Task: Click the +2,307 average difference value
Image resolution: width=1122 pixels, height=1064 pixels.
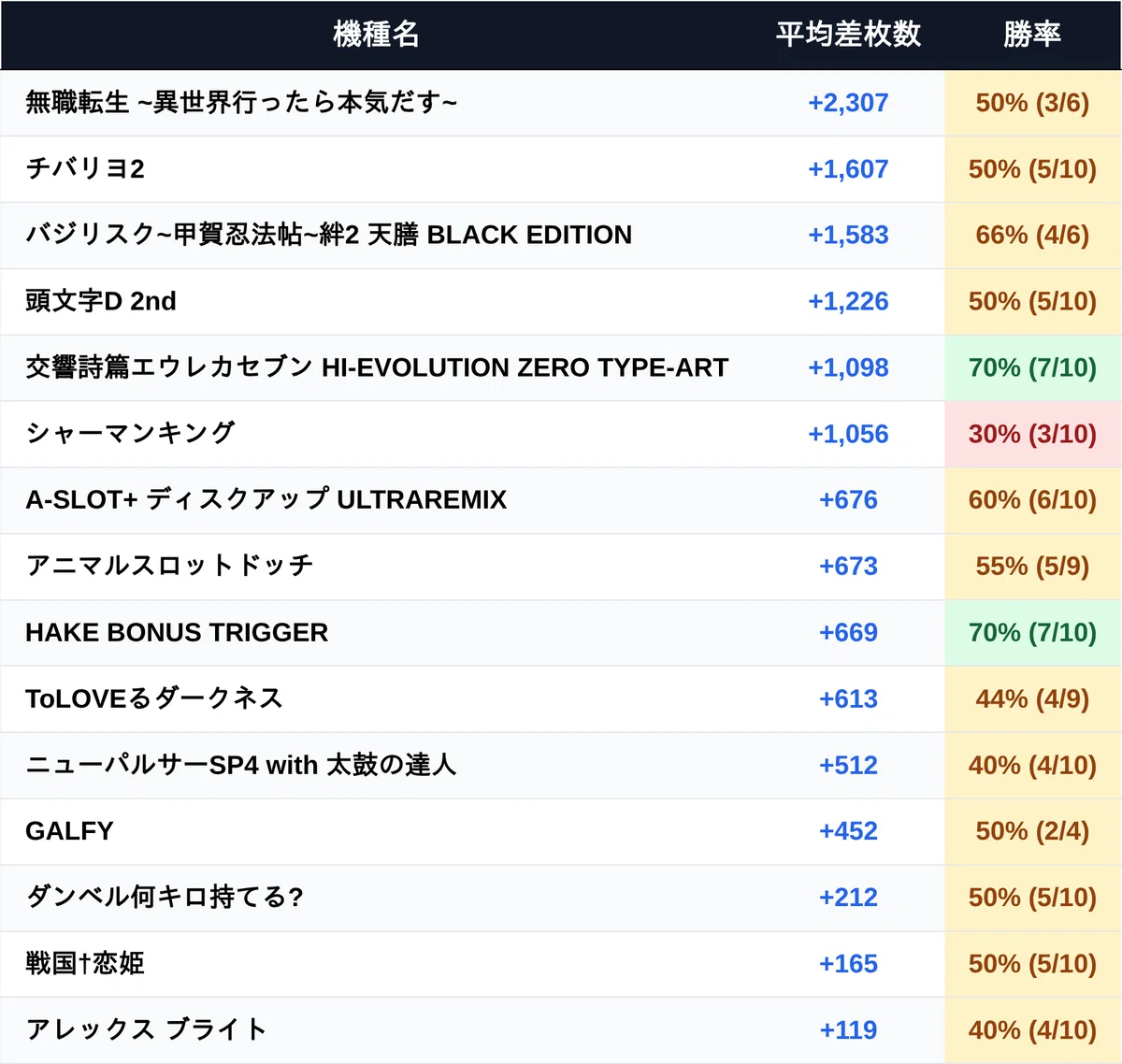Action: (x=848, y=103)
